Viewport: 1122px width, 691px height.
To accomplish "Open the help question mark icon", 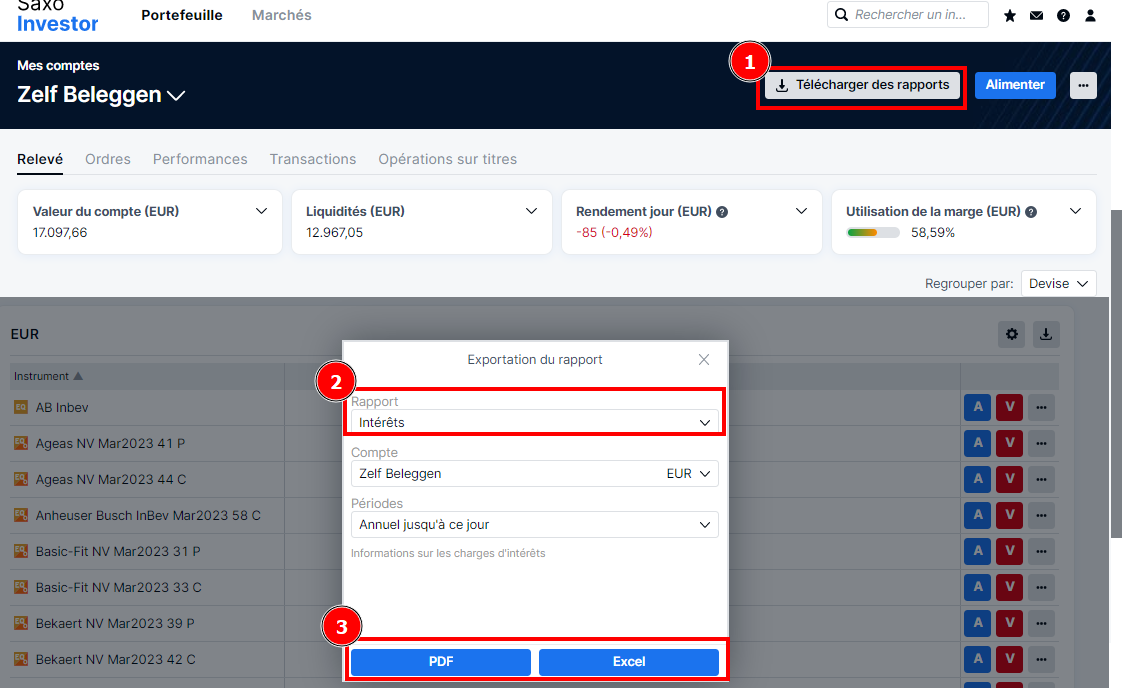I will click(x=1063, y=15).
